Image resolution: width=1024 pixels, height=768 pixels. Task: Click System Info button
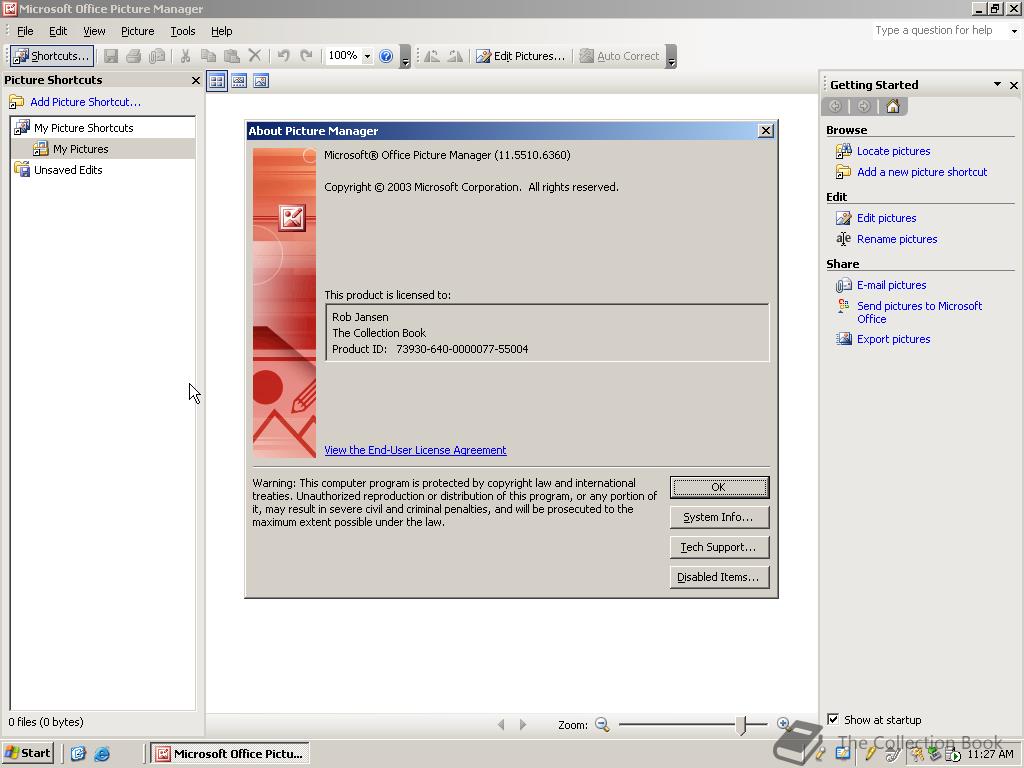tap(719, 517)
